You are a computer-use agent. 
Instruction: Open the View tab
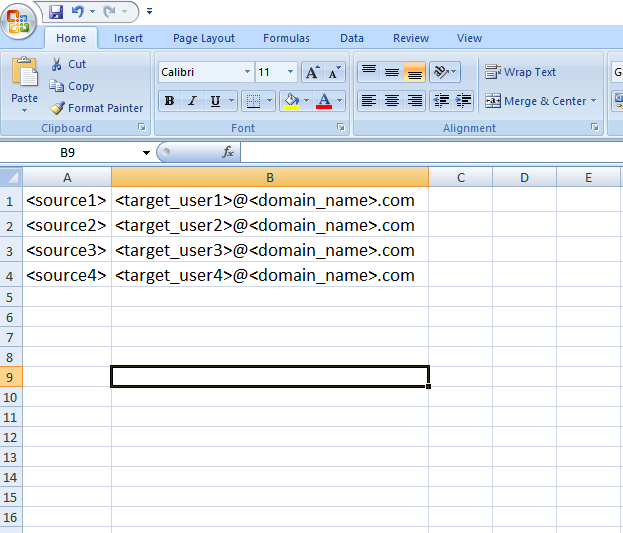[469, 38]
